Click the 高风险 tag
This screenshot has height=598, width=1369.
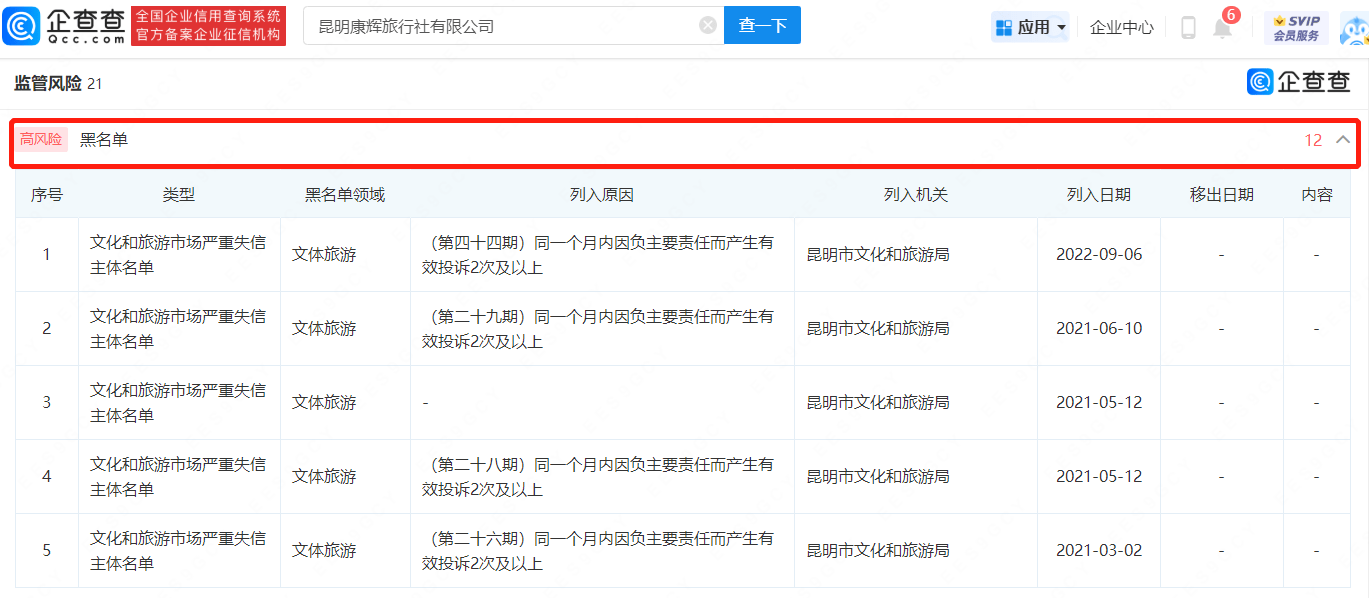click(41, 140)
